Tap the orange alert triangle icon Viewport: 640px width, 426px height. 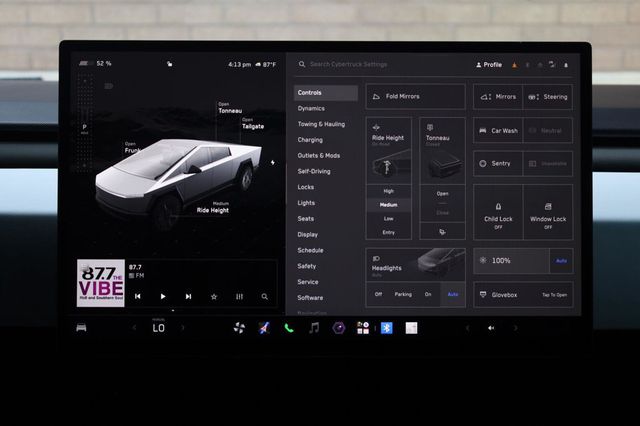pos(515,65)
